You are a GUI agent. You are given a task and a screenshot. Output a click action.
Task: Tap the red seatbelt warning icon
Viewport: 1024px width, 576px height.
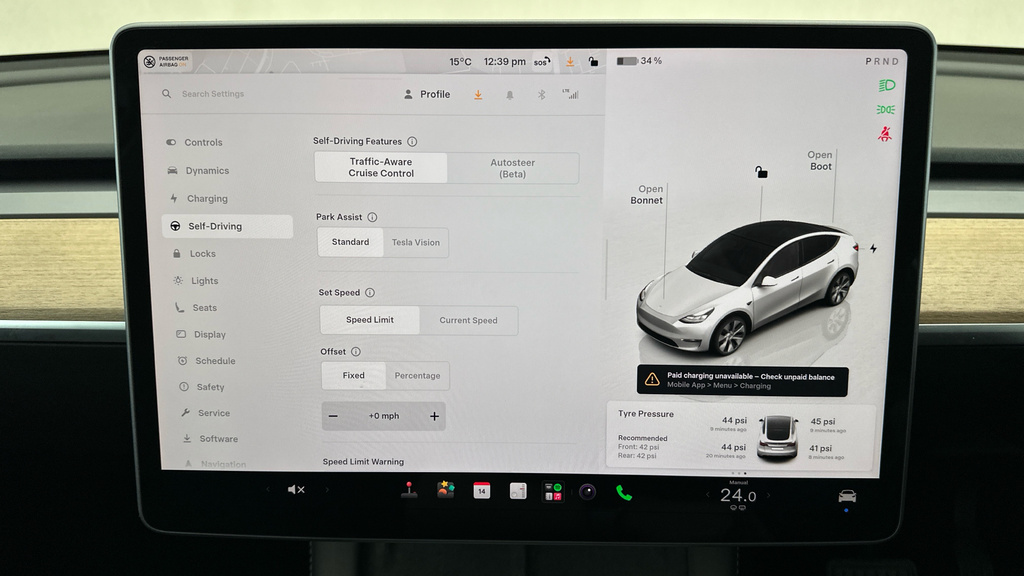[x=885, y=134]
